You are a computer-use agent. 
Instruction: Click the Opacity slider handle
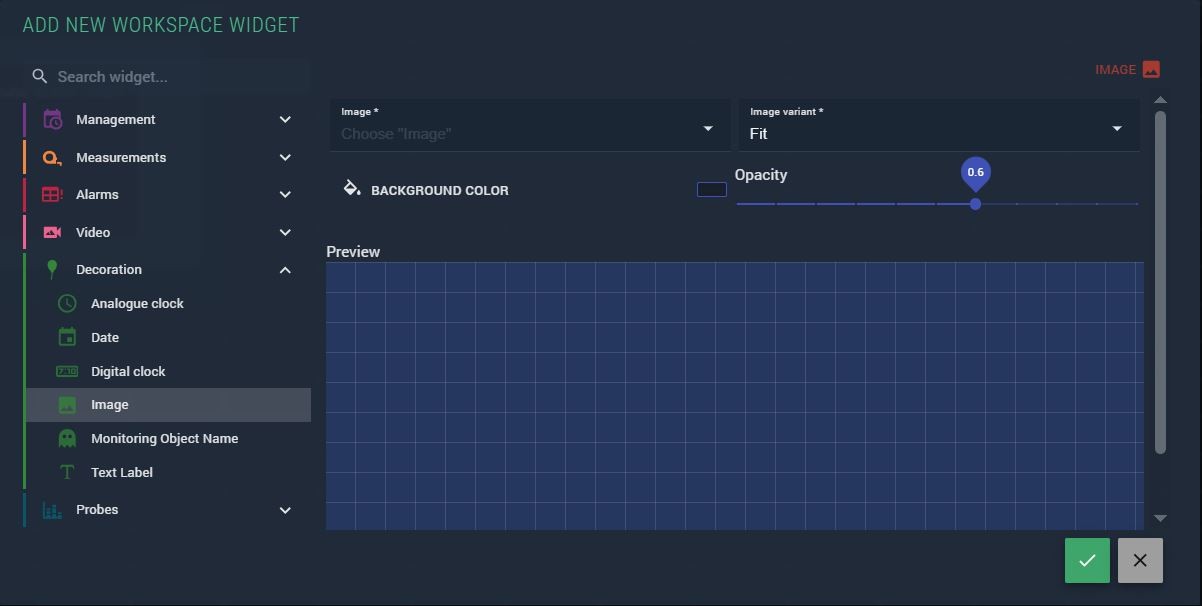coord(975,204)
